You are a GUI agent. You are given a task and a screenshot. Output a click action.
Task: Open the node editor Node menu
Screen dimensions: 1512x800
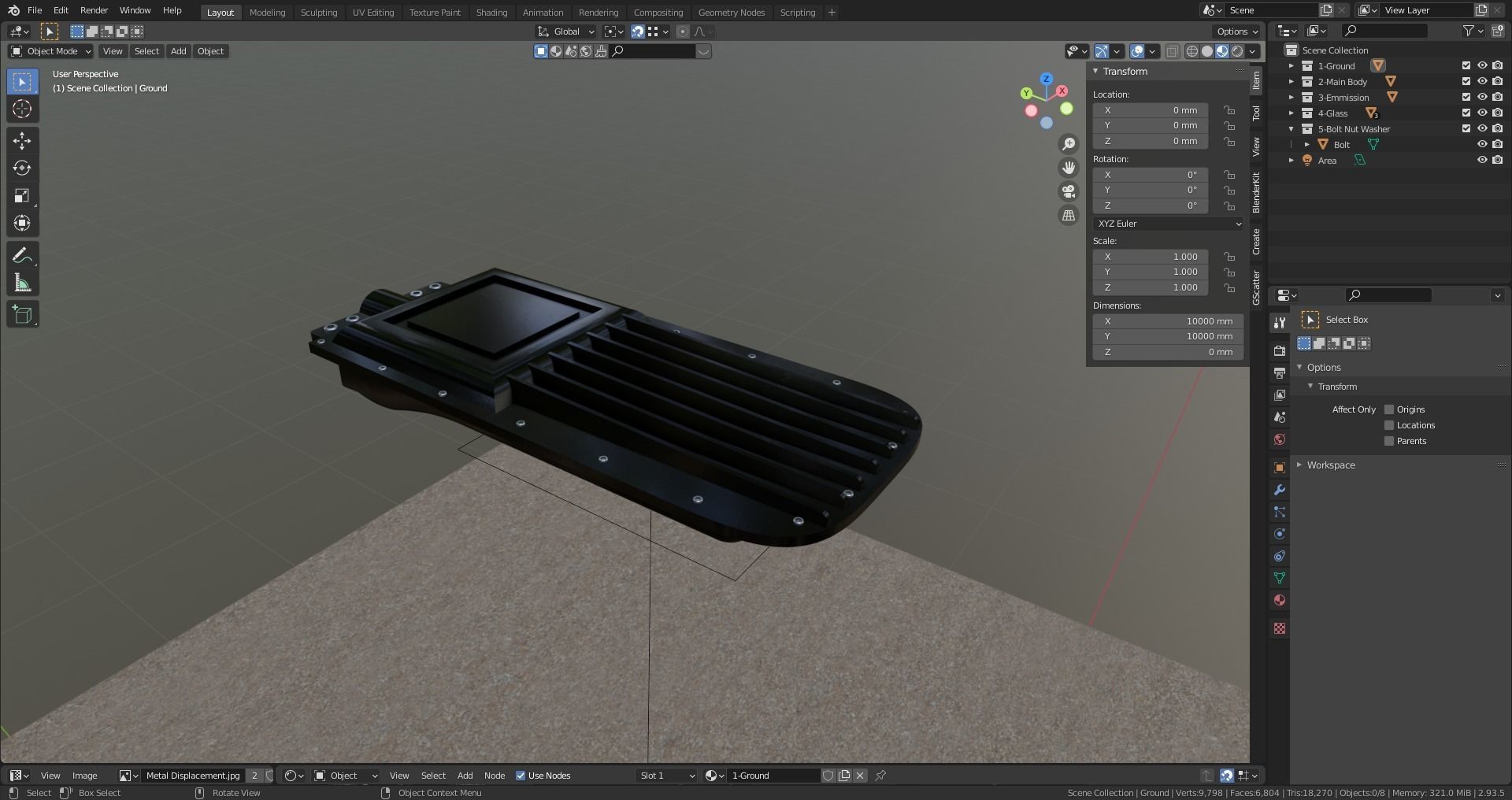tap(495, 776)
